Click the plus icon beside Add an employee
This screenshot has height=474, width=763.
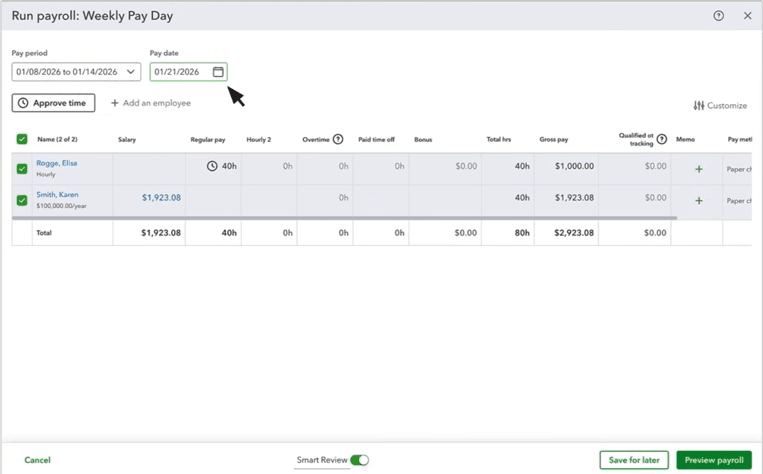(x=115, y=103)
